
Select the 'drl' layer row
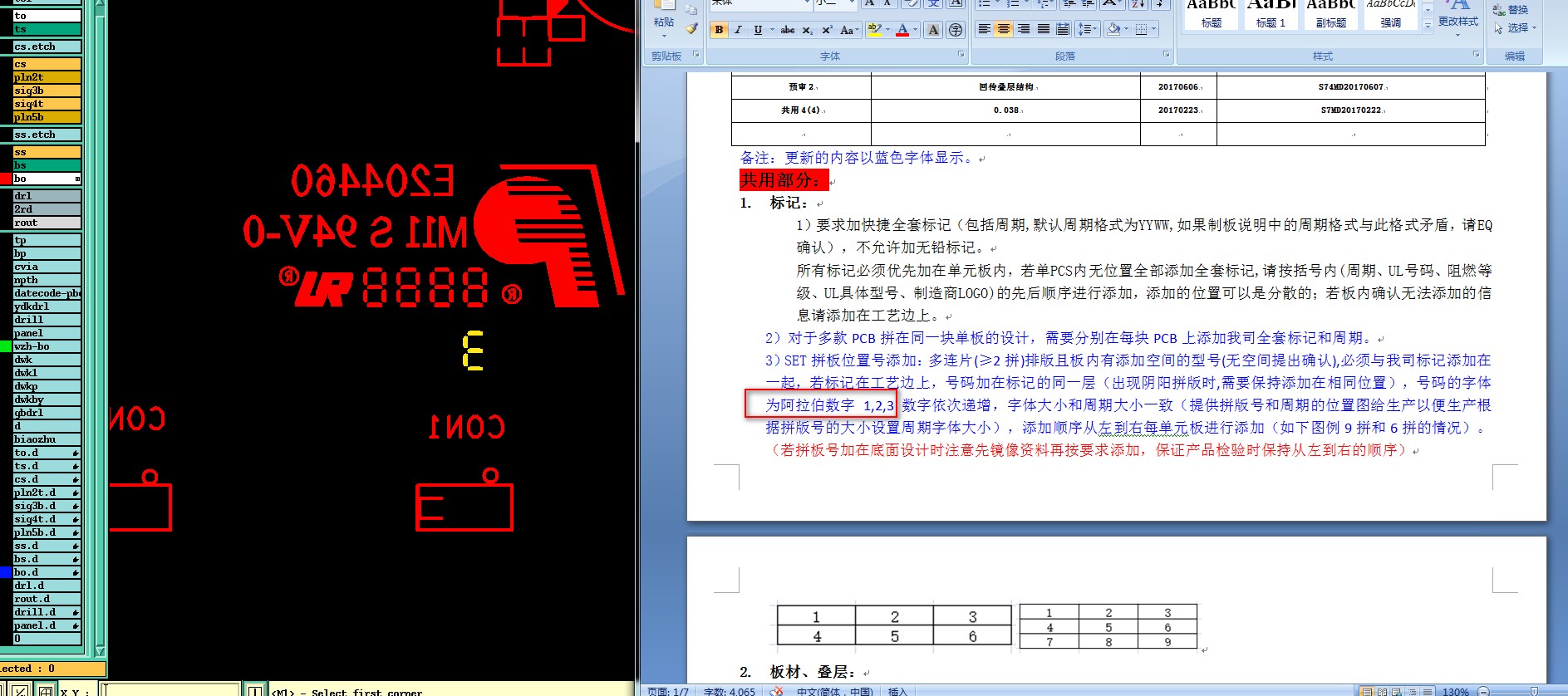47,196
